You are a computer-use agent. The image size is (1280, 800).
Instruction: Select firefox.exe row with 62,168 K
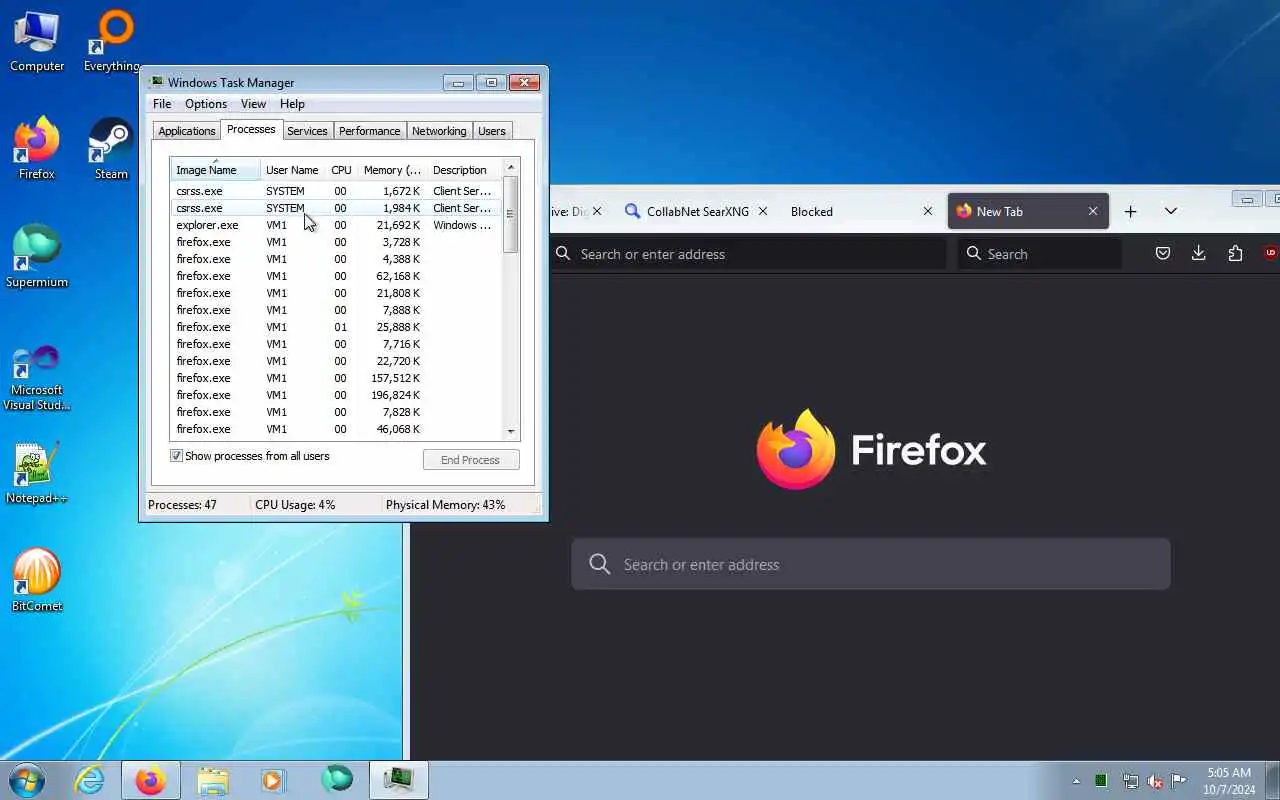[x=336, y=276]
